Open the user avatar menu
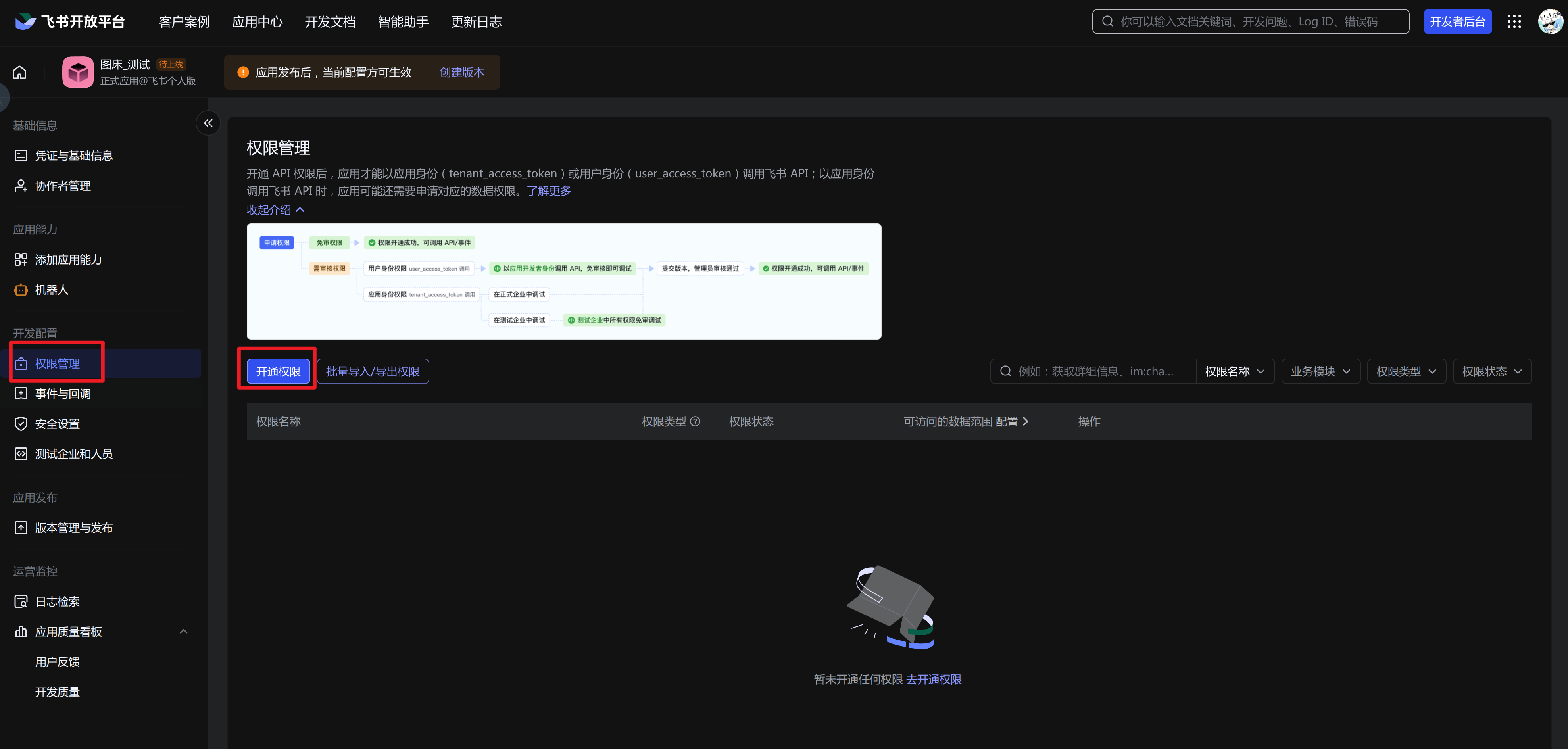1568x749 pixels. point(1550,22)
